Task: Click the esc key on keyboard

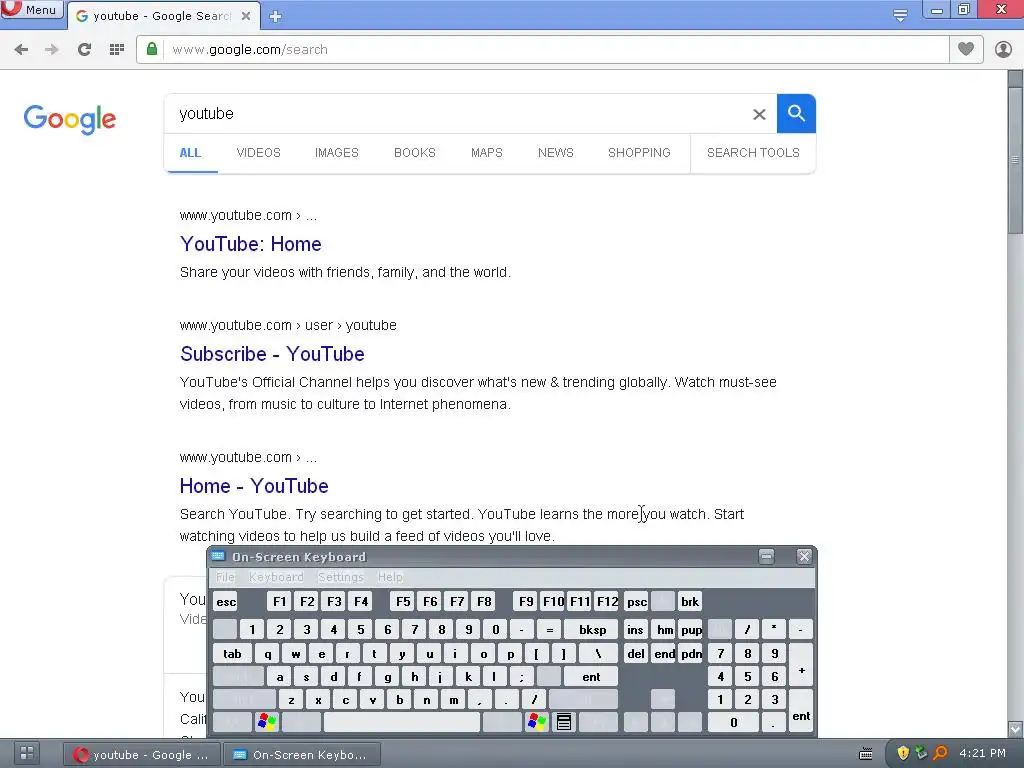Action: pyautogui.click(x=226, y=601)
